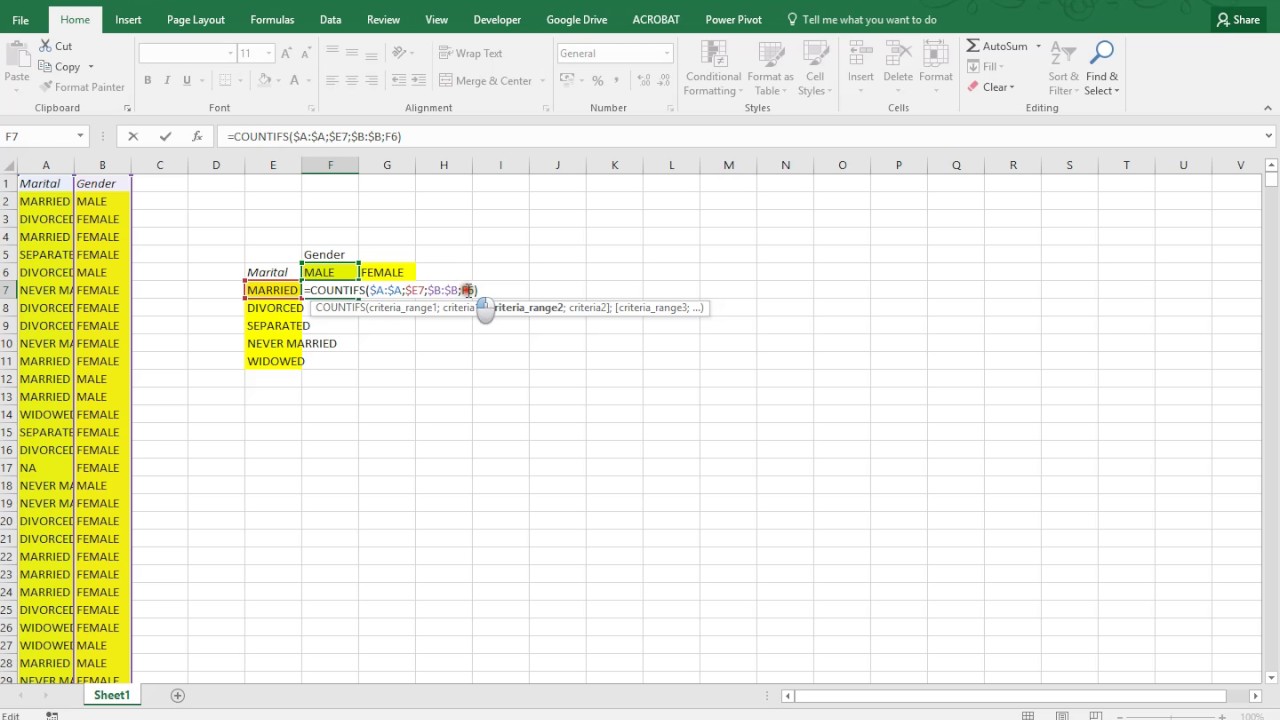Click Decrease Font Size icon
Viewport: 1280px width, 720px height.
coord(308,53)
